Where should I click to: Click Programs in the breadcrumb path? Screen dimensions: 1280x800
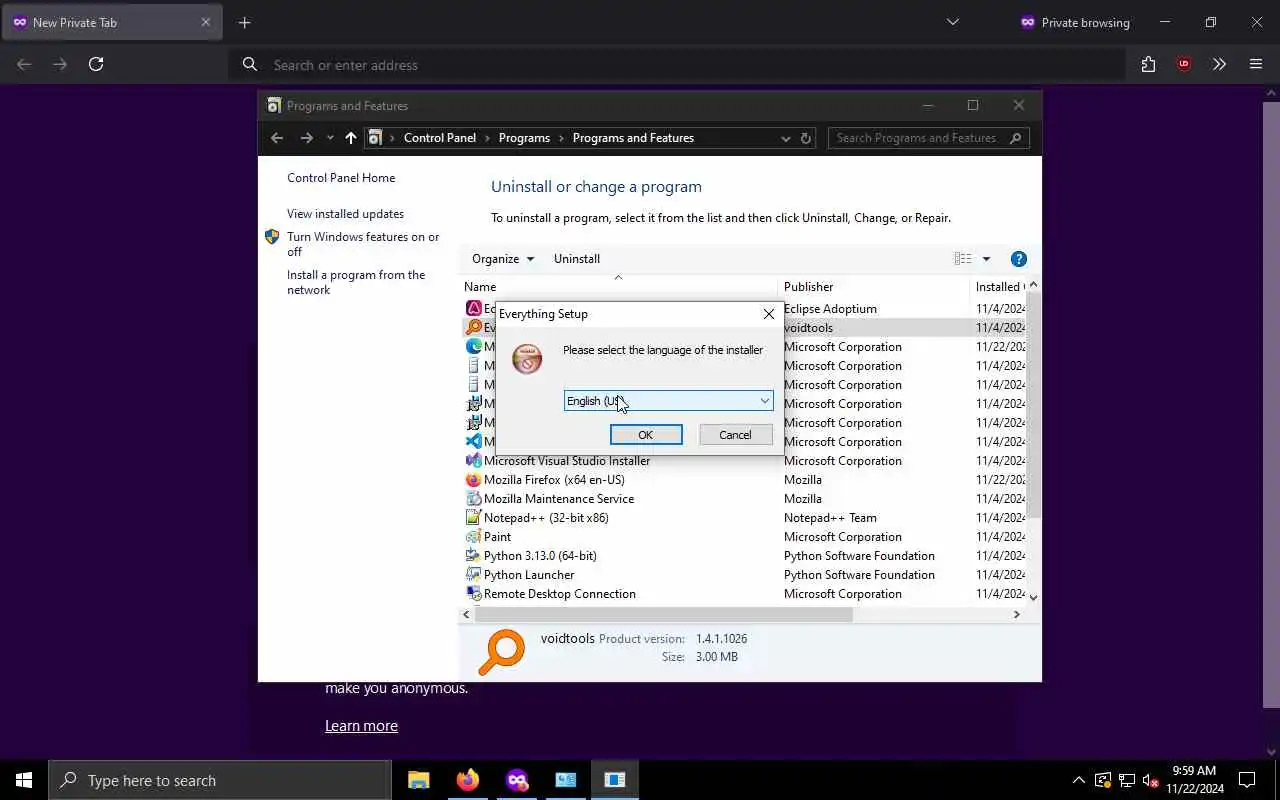click(524, 138)
